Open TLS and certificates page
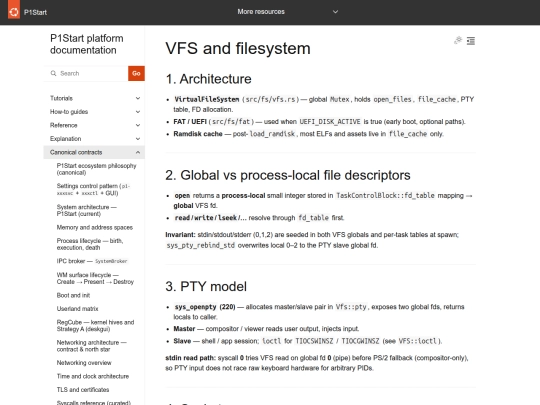This screenshot has width=540, height=405. click(x=83, y=390)
